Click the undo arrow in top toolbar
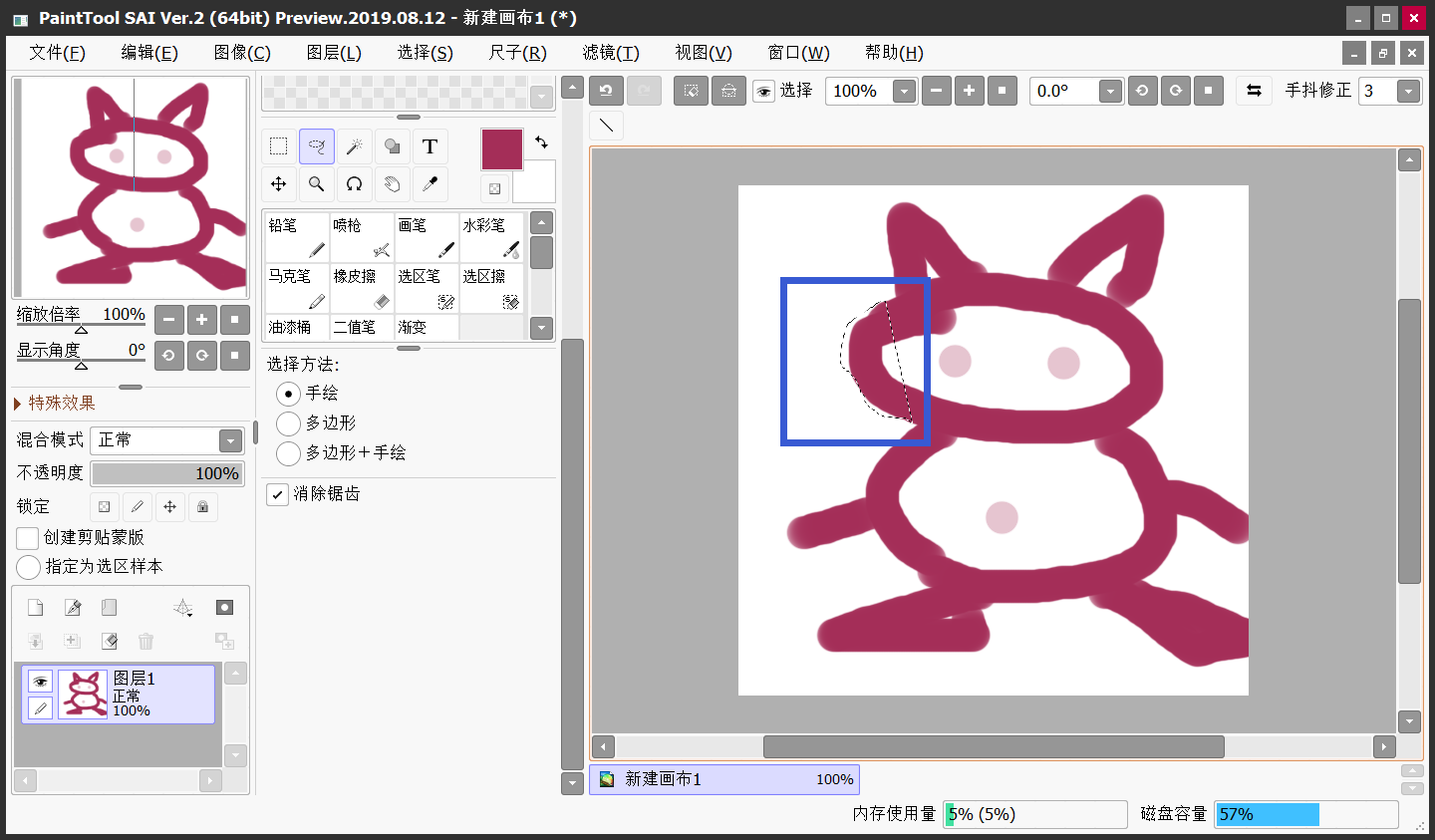Screen dimensions: 1435x840 tap(606, 91)
